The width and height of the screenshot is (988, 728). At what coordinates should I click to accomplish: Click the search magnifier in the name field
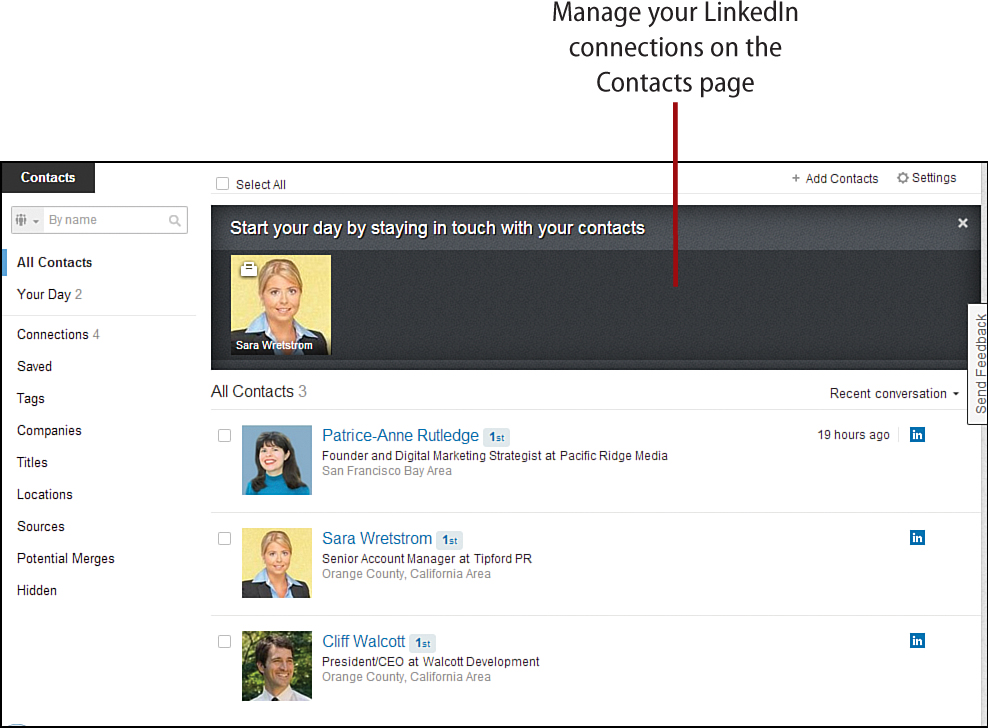coord(175,221)
